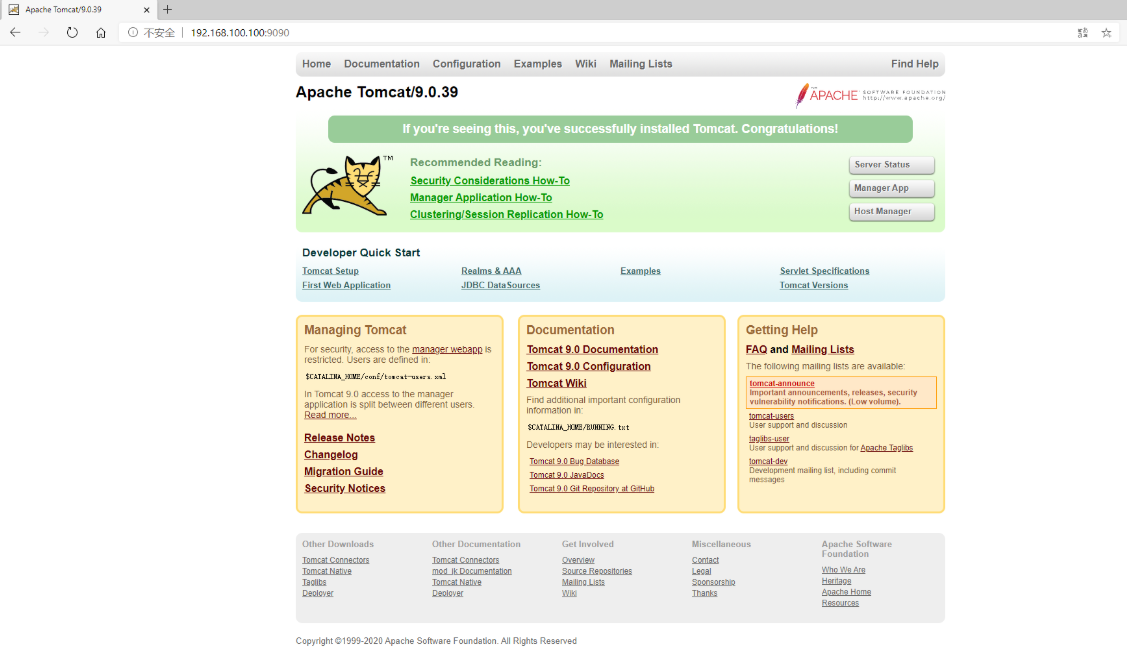Screen dimensions: 1127x654
Task: Open Security Considerations How-To link
Action: click(489, 181)
